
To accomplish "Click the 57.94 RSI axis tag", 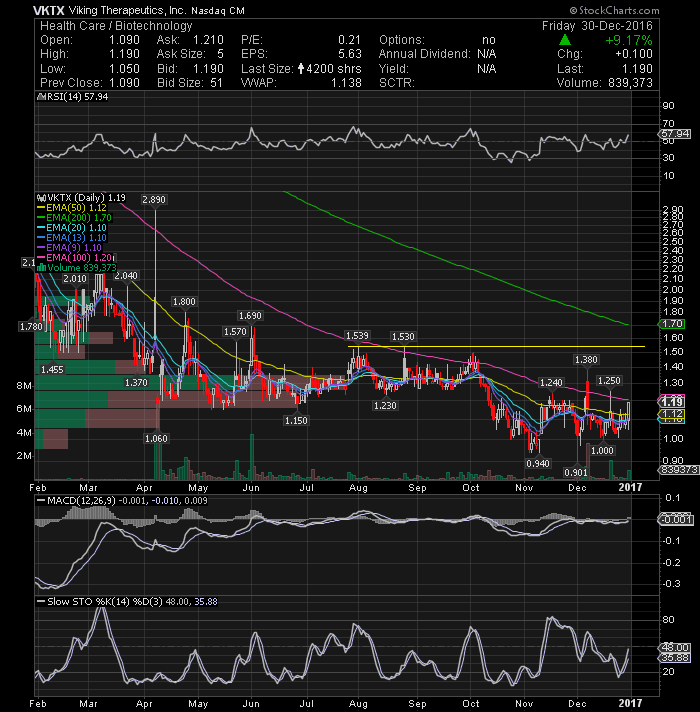I will (x=675, y=134).
